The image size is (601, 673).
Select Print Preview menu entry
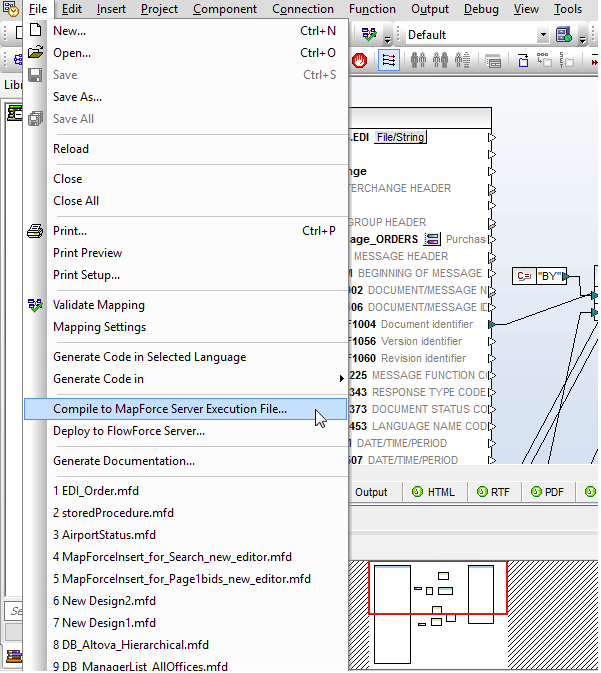click(x=185, y=252)
